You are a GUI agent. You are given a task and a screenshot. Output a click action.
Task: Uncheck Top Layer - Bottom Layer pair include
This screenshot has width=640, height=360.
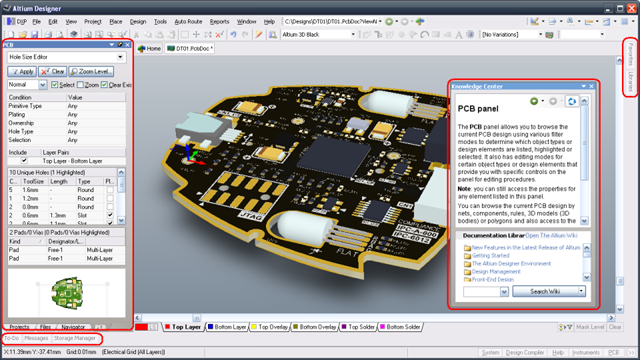[24, 161]
